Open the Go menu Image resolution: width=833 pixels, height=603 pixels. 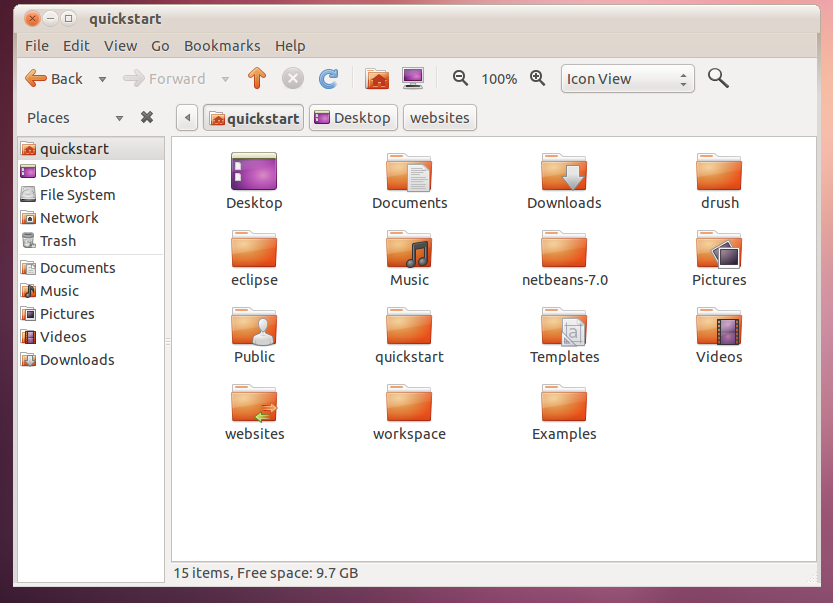coord(160,46)
